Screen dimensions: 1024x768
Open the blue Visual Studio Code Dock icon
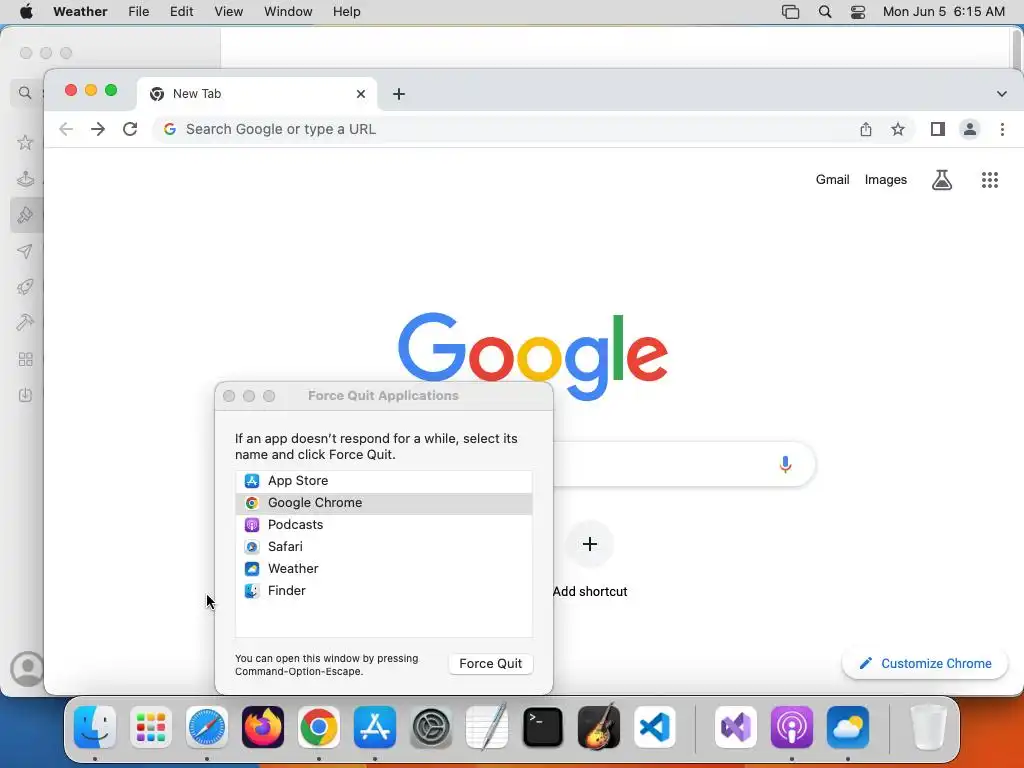(654, 727)
